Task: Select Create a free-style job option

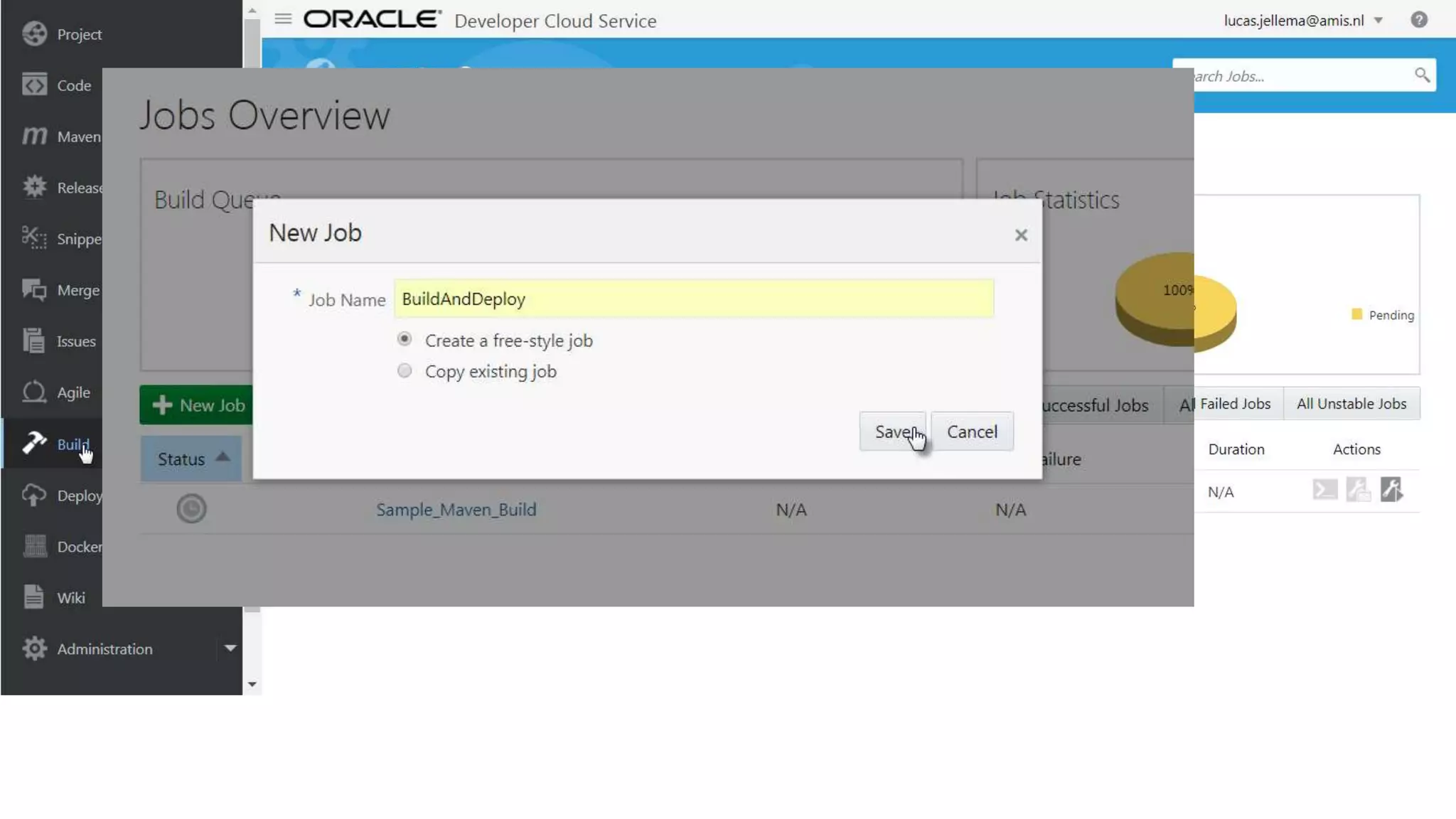Action: pos(405,339)
